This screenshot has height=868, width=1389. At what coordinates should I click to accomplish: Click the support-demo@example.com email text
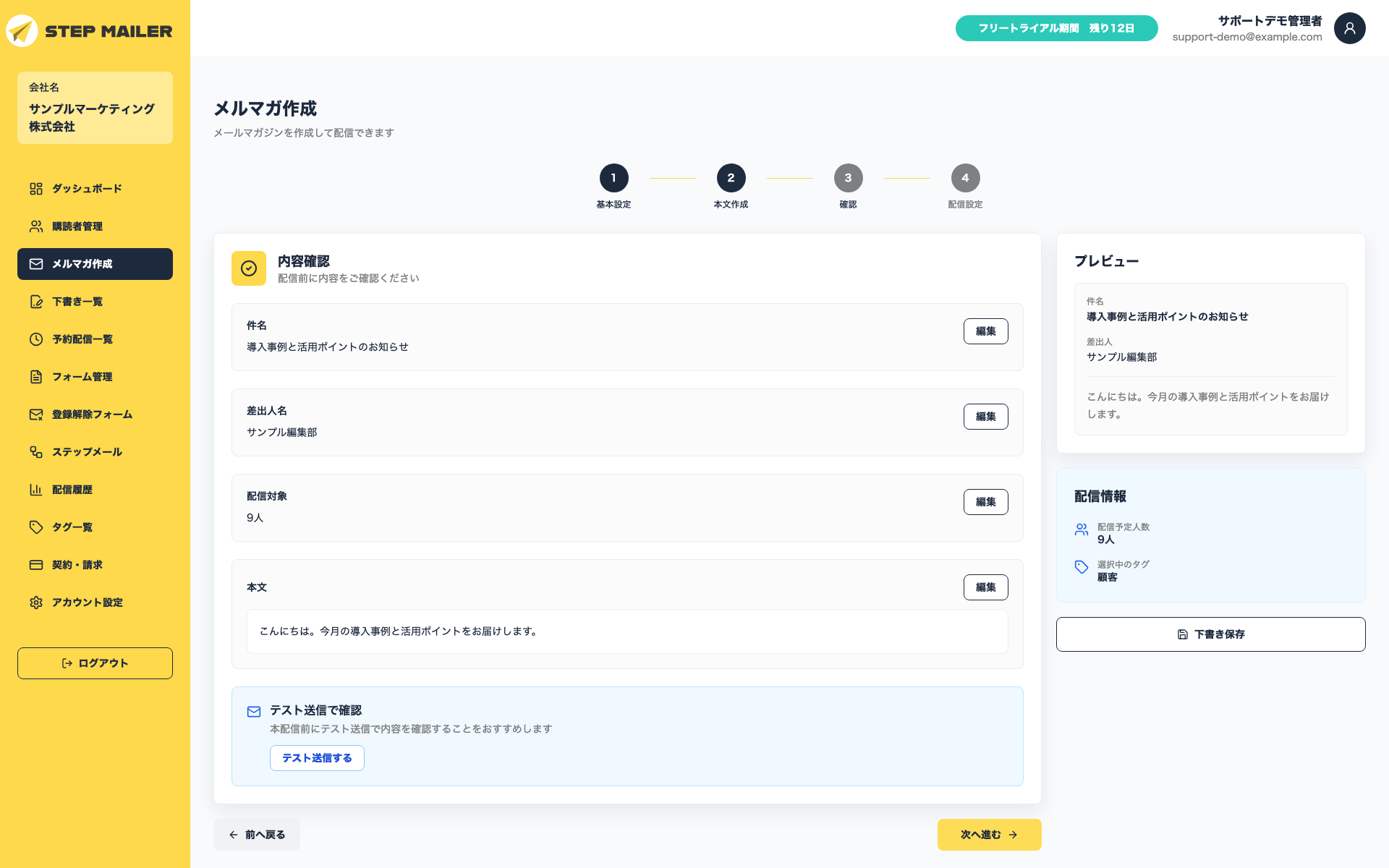pos(1246,37)
